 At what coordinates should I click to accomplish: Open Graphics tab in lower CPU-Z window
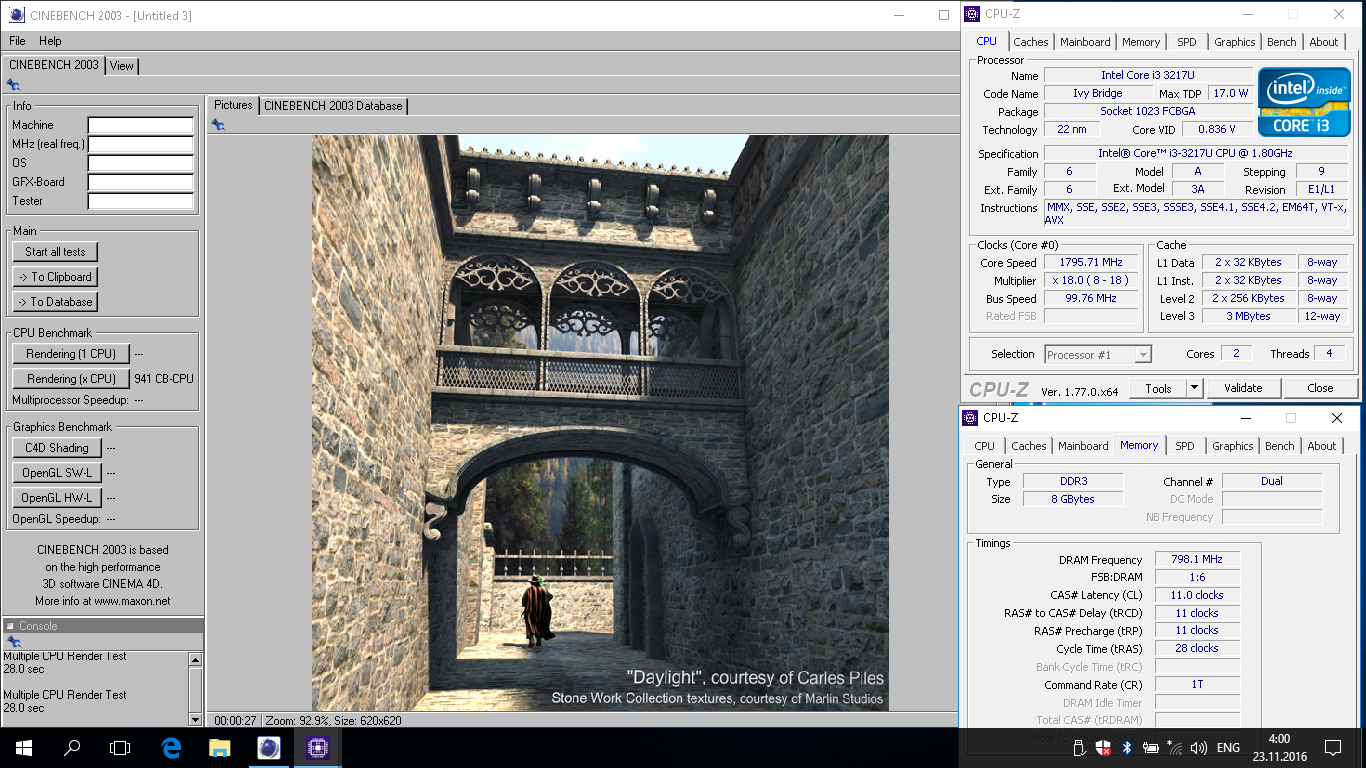[x=1233, y=446]
